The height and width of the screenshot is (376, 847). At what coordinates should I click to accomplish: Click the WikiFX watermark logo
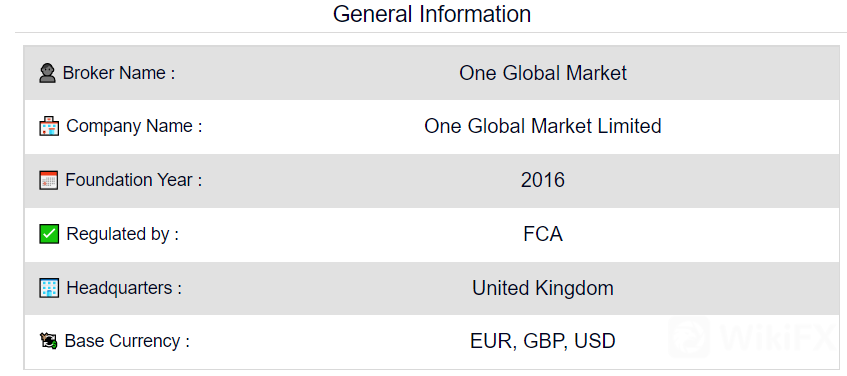pos(754,338)
